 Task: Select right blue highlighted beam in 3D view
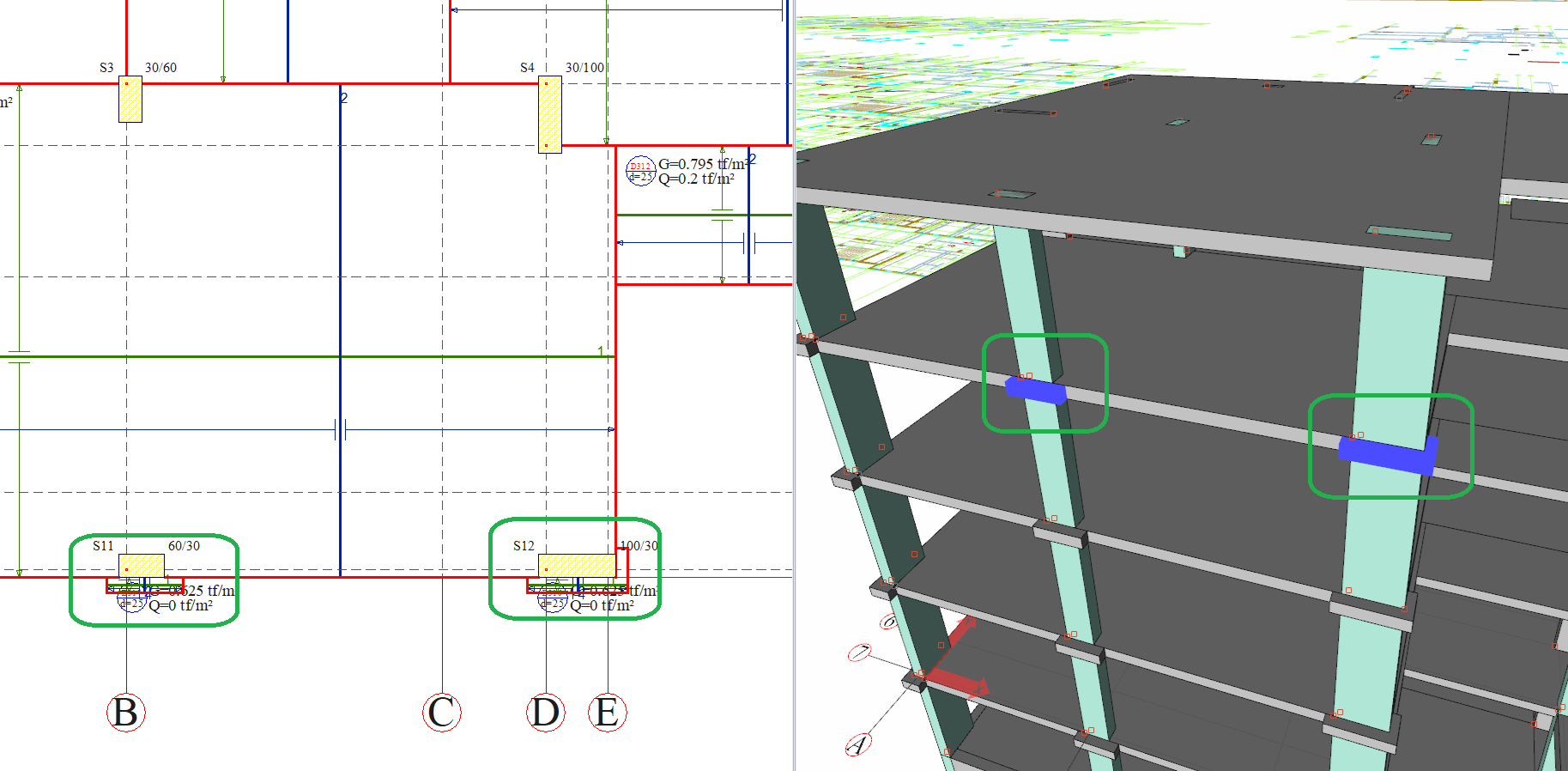(x=1386, y=455)
